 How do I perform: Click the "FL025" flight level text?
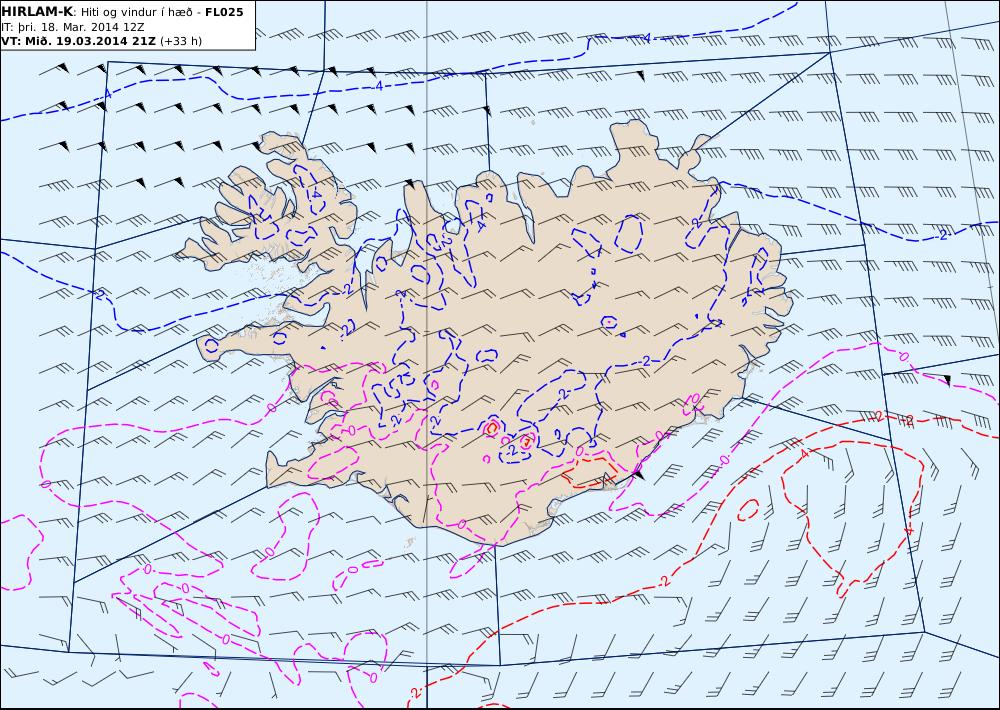click(224, 12)
